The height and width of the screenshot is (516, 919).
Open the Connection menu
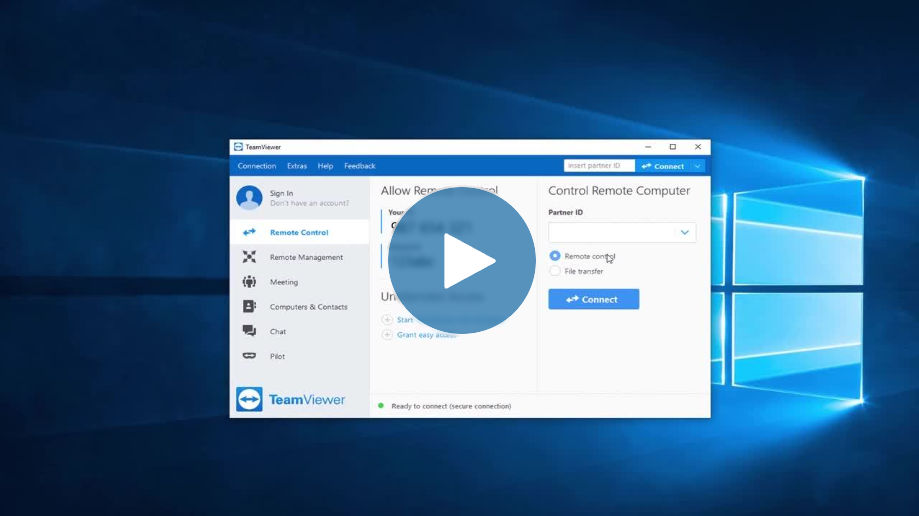257,166
